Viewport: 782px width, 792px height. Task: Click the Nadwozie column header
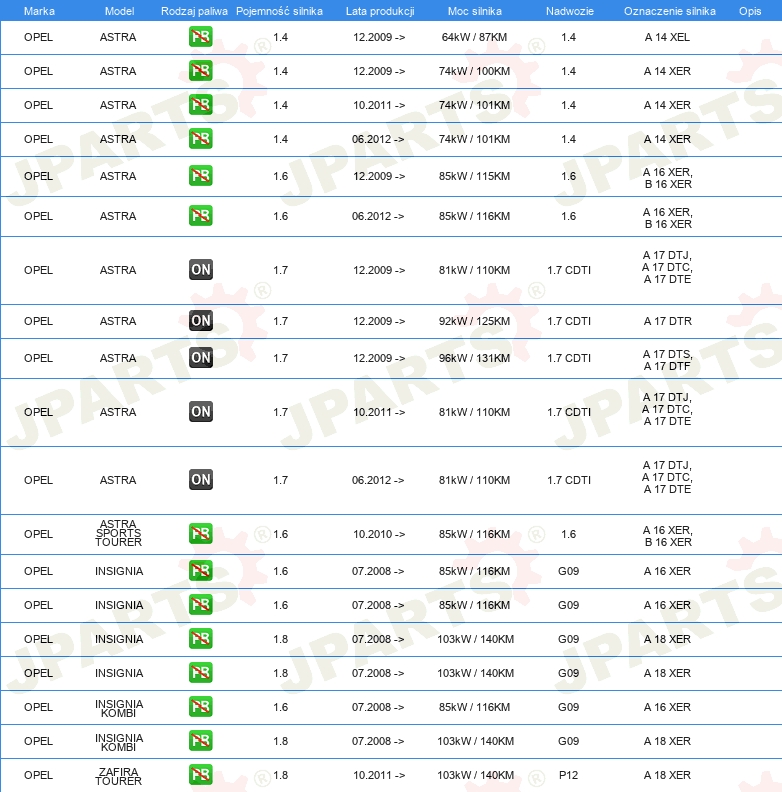click(570, 11)
